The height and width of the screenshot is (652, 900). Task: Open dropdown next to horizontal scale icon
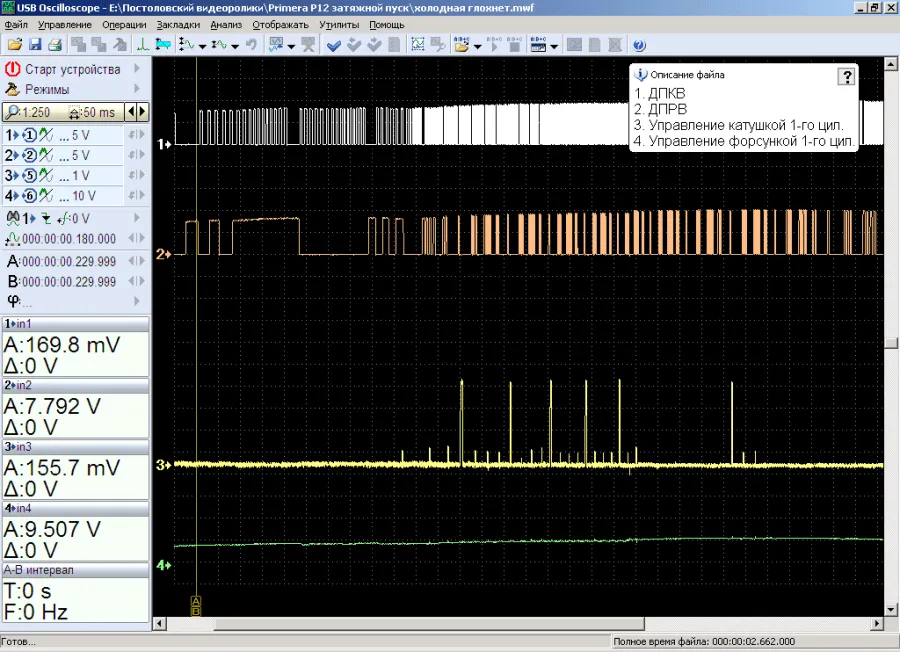click(x=235, y=46)
